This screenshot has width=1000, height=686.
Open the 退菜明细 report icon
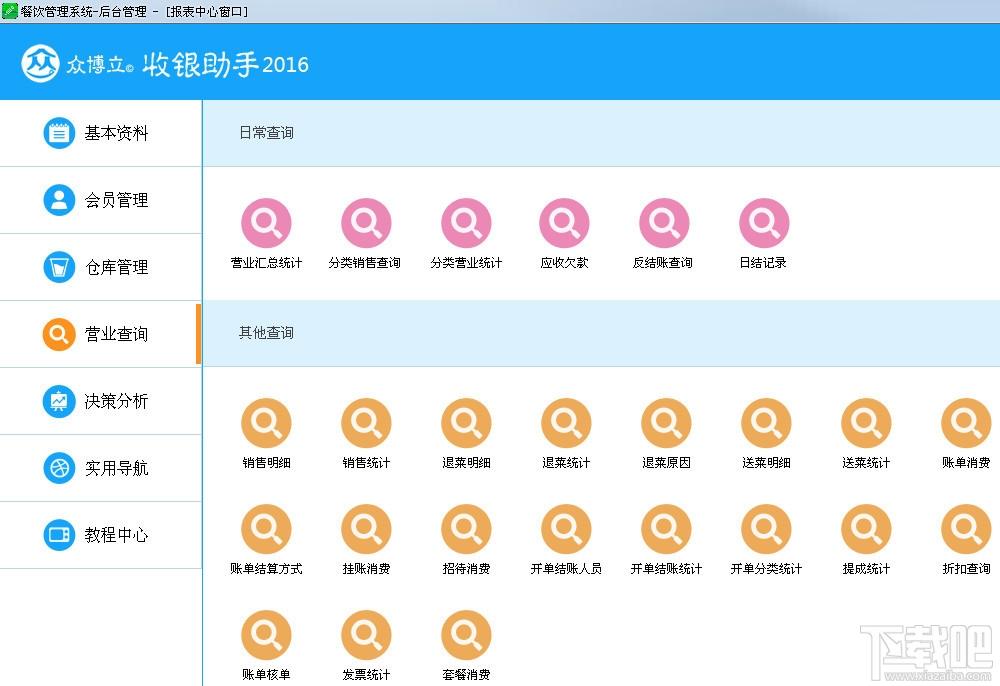[466, 423]
